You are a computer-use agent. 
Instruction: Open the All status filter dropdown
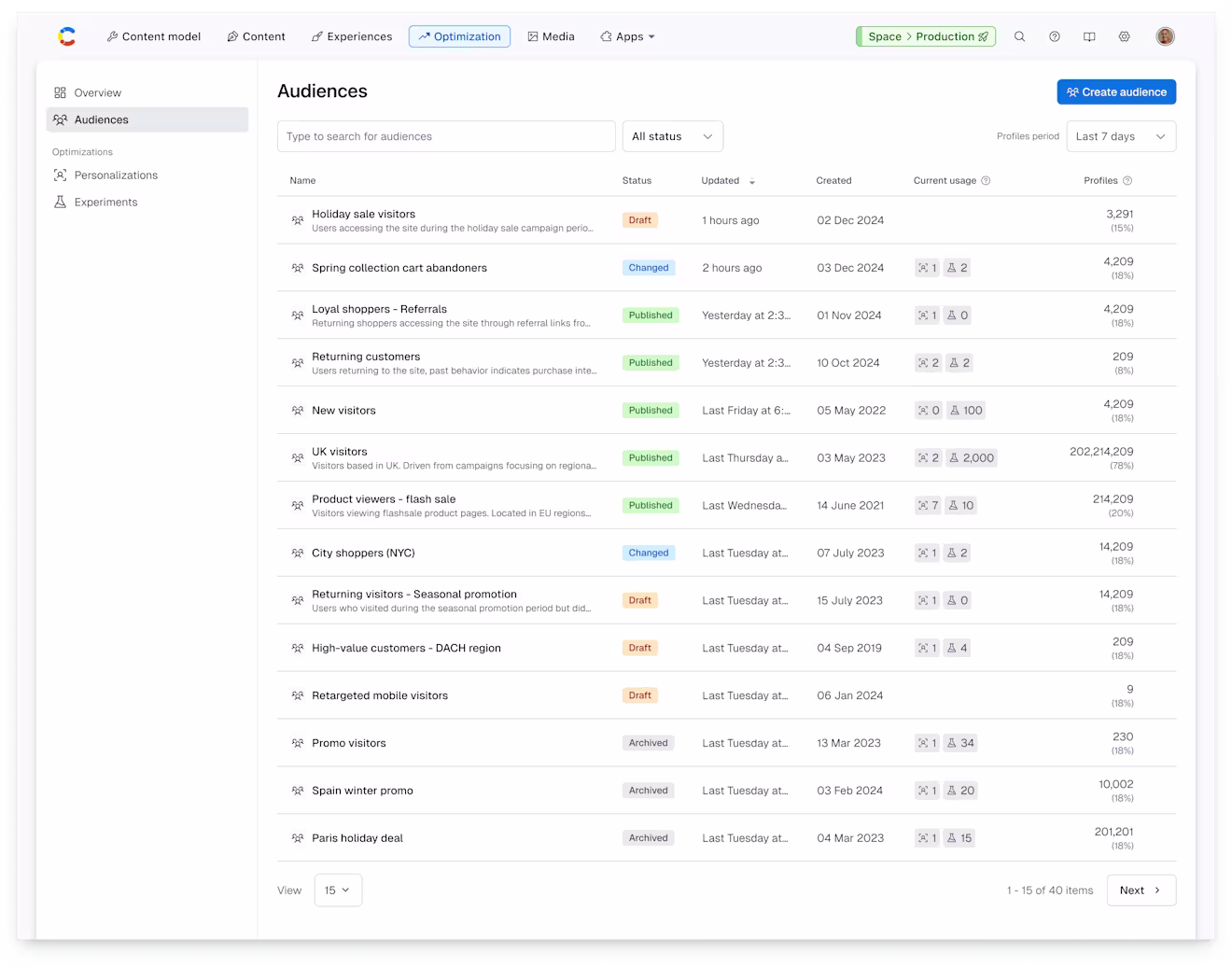(x=673, y=136)
